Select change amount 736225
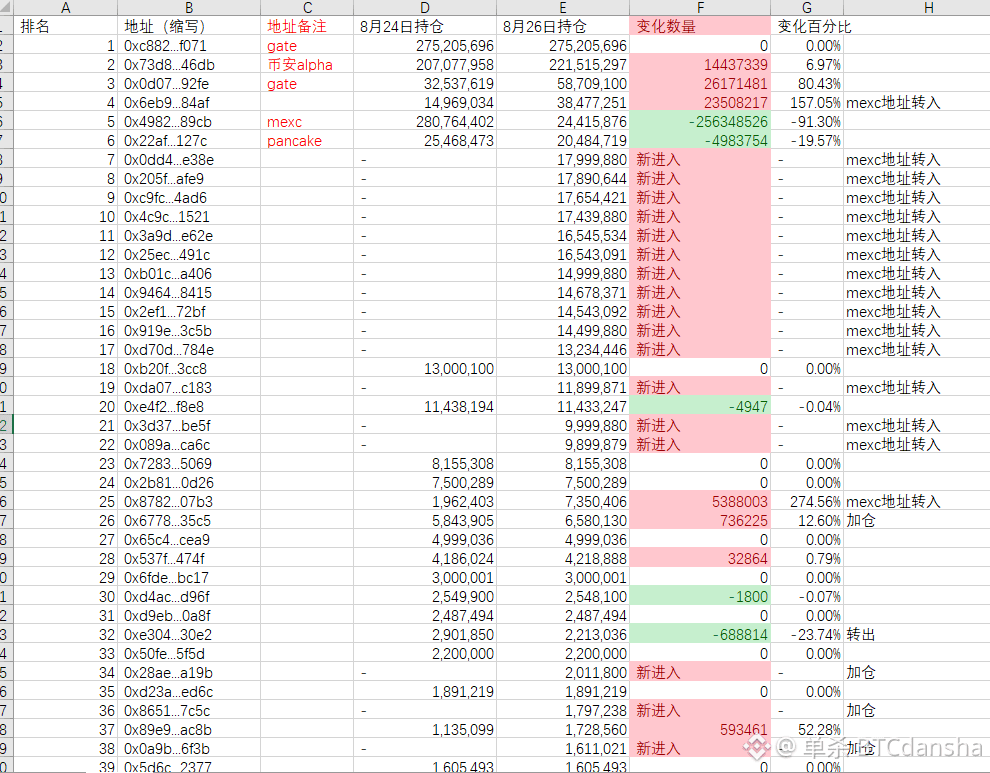The height and width of the screenshot is (773, 990). [700, 520]
